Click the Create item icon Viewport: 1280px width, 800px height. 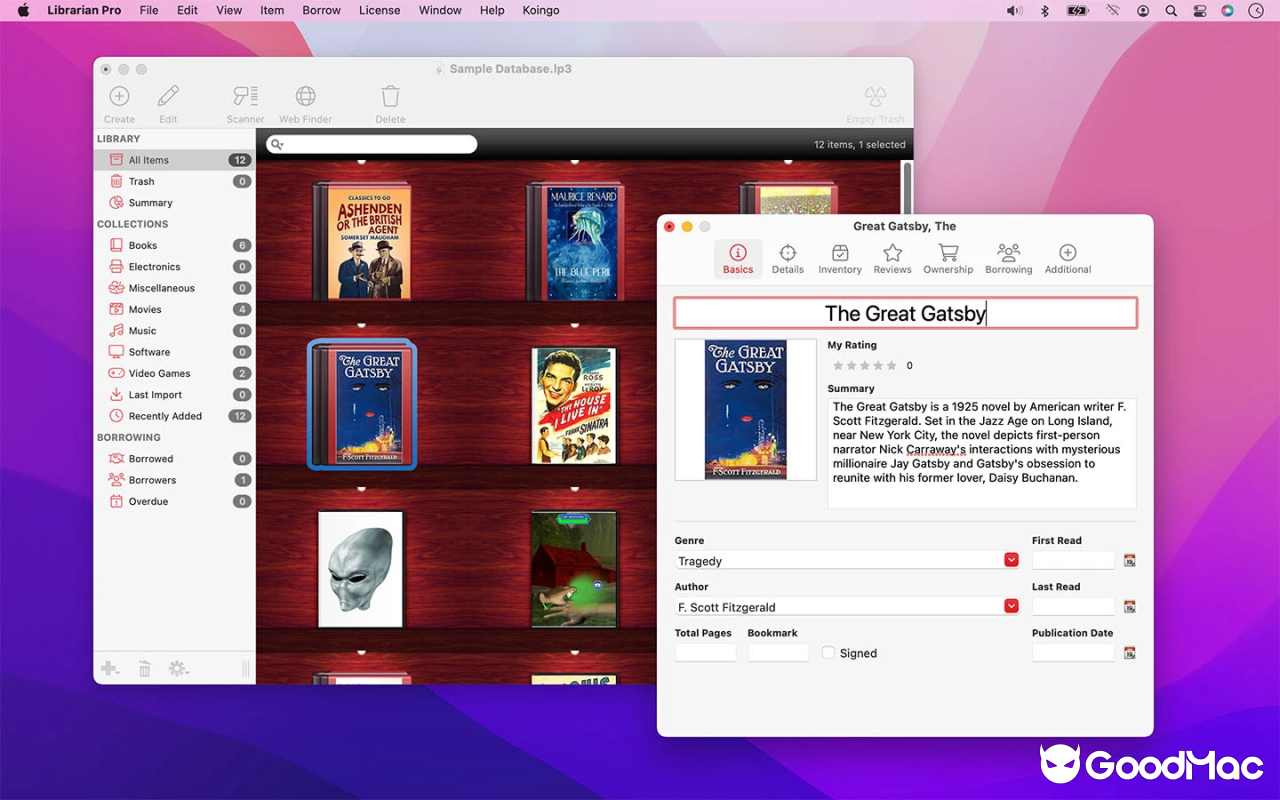[119, 99]
